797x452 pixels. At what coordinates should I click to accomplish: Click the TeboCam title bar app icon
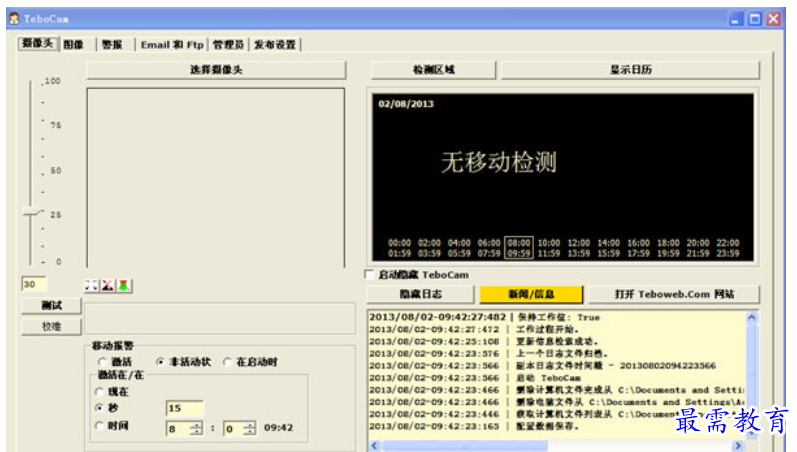click(14, 19)
